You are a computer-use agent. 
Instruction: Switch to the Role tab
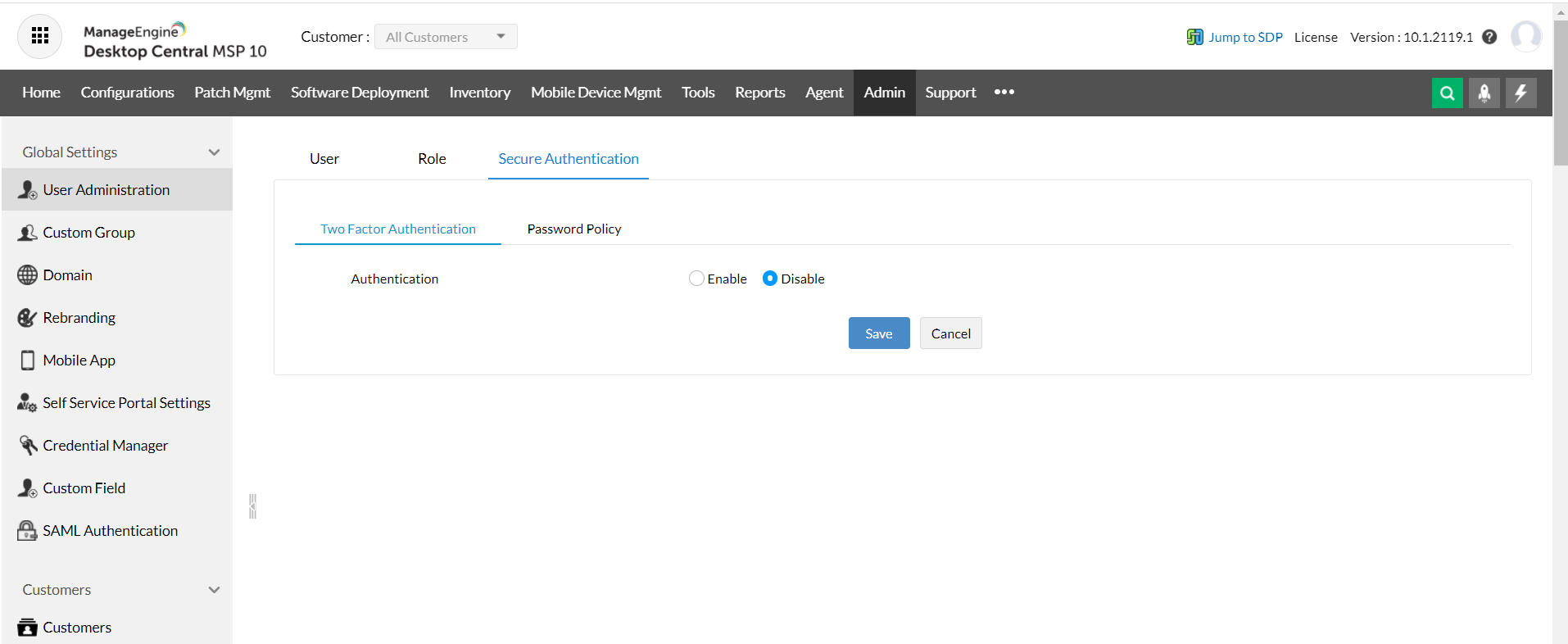pyautogui.click(x=432, y=159)
